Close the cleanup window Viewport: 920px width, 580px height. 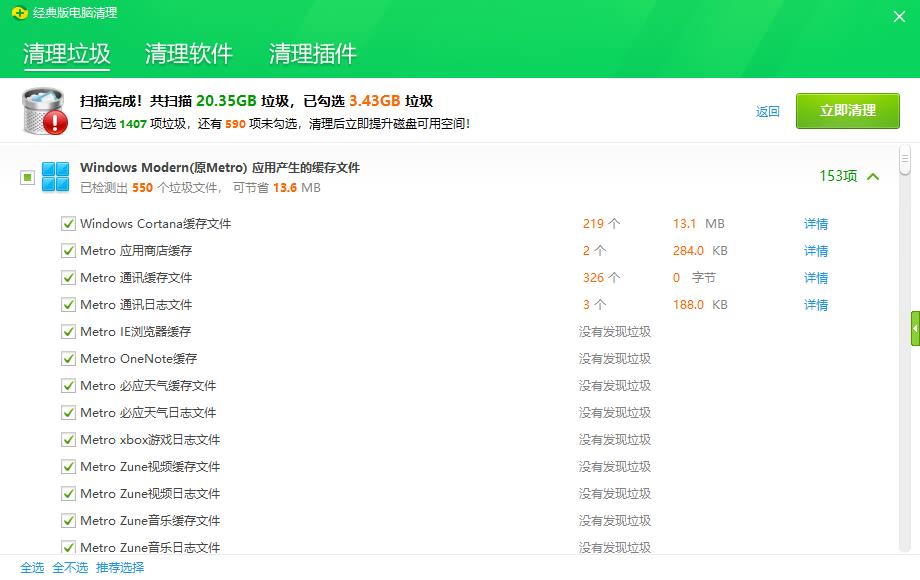click(x=899, y=16)
